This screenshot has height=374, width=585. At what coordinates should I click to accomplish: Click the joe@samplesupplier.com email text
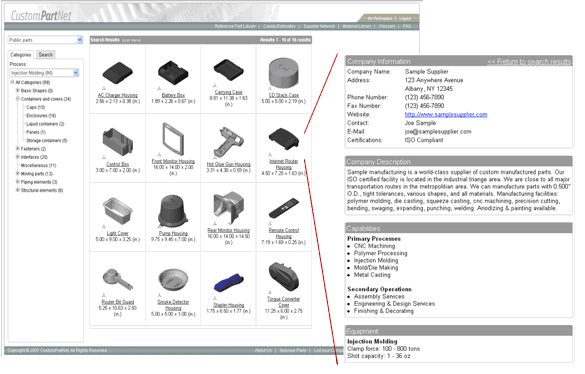point(438,131)
